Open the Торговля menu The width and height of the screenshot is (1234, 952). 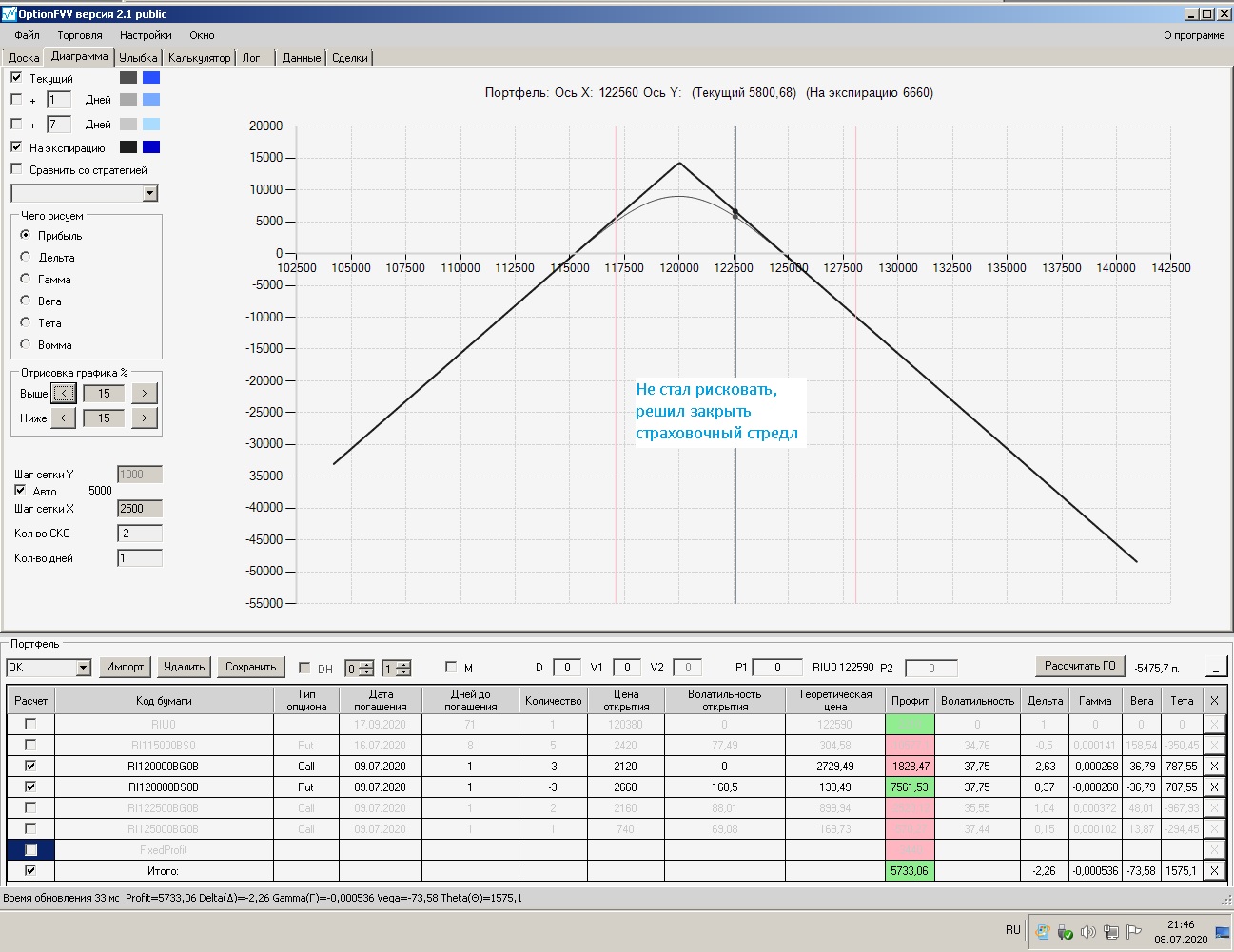[x=80, y=35]
